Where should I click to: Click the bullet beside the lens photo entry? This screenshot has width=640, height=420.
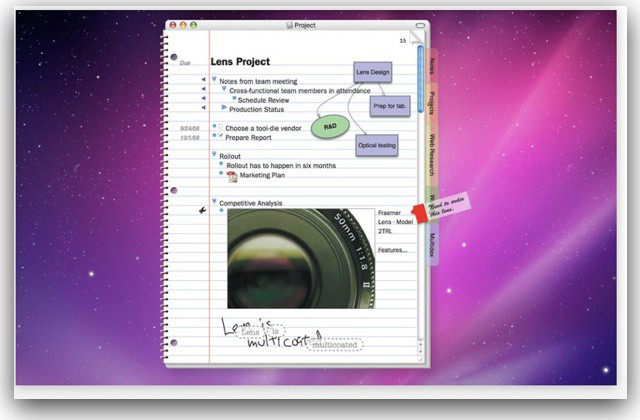221,211
